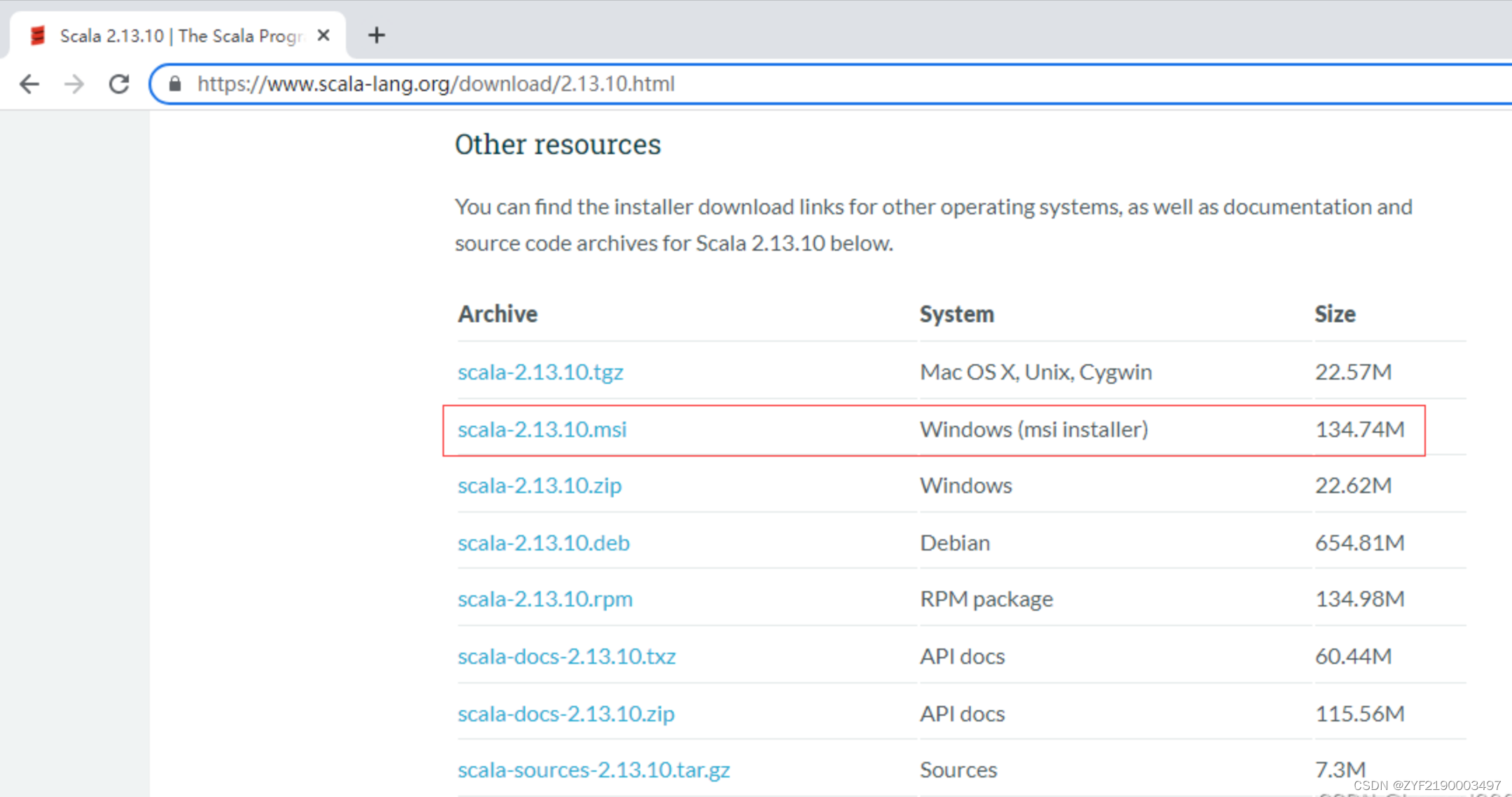The image size is (1512, 797).
Task: Download scala-2.13.10.rpm package
Action: click(545, 599)
